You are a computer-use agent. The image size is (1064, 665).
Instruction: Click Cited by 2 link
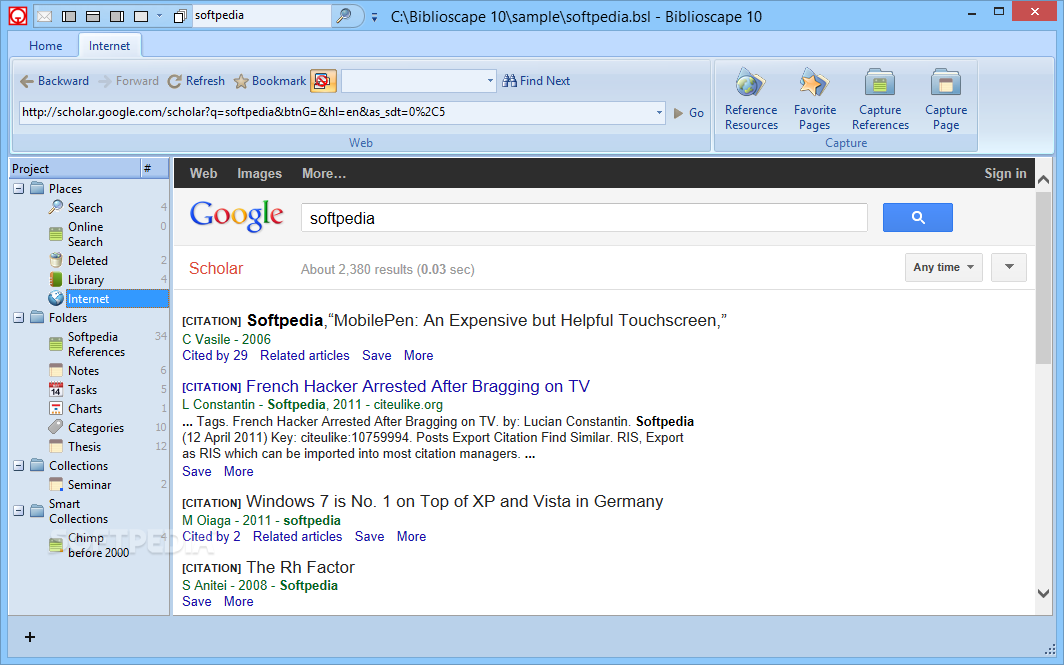211,536
